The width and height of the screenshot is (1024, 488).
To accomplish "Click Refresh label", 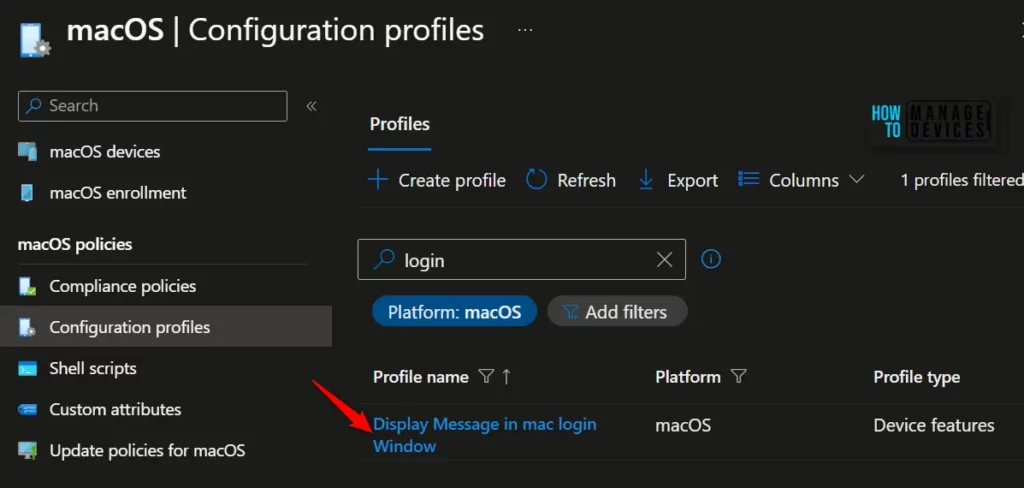I will click(x=586, y=180).
